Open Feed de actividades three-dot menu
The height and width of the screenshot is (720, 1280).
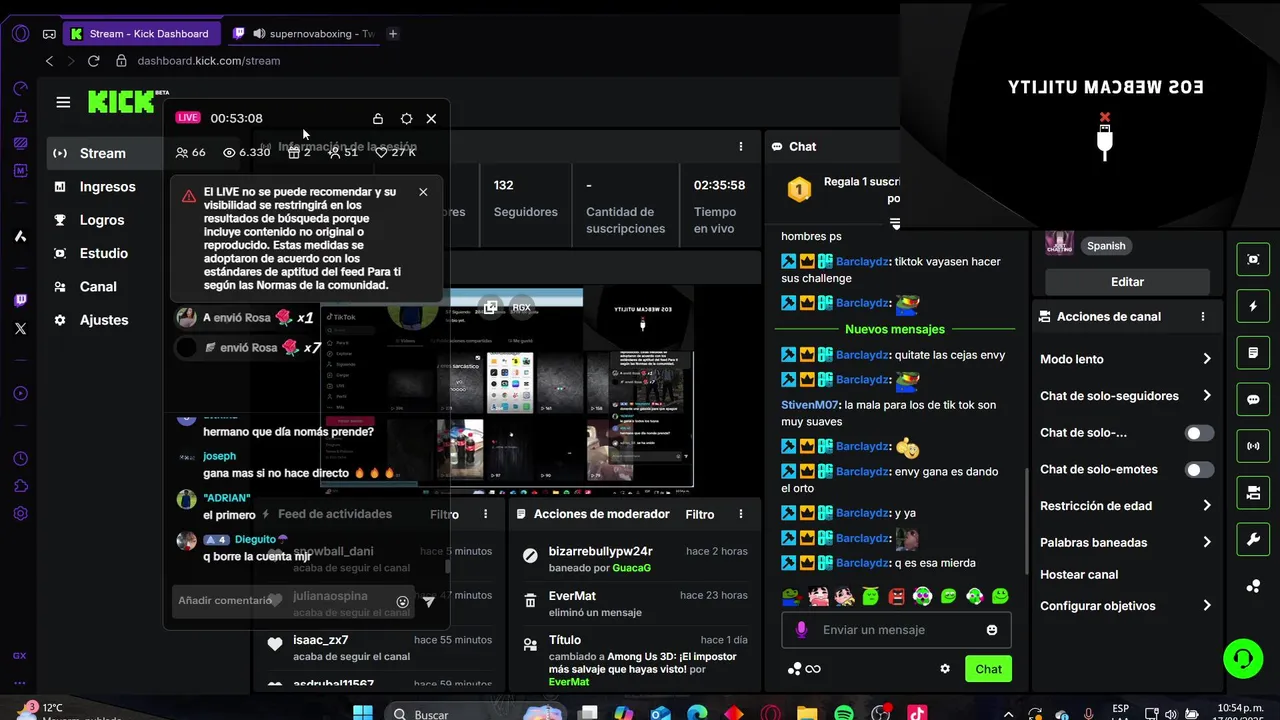(486, 514)
